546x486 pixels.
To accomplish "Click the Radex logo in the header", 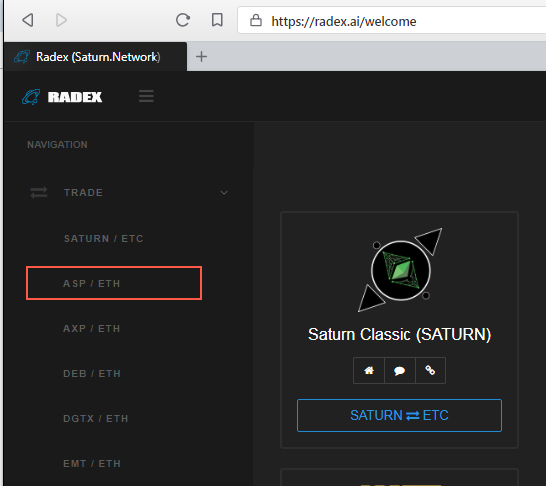I will (x=62, y=97).
